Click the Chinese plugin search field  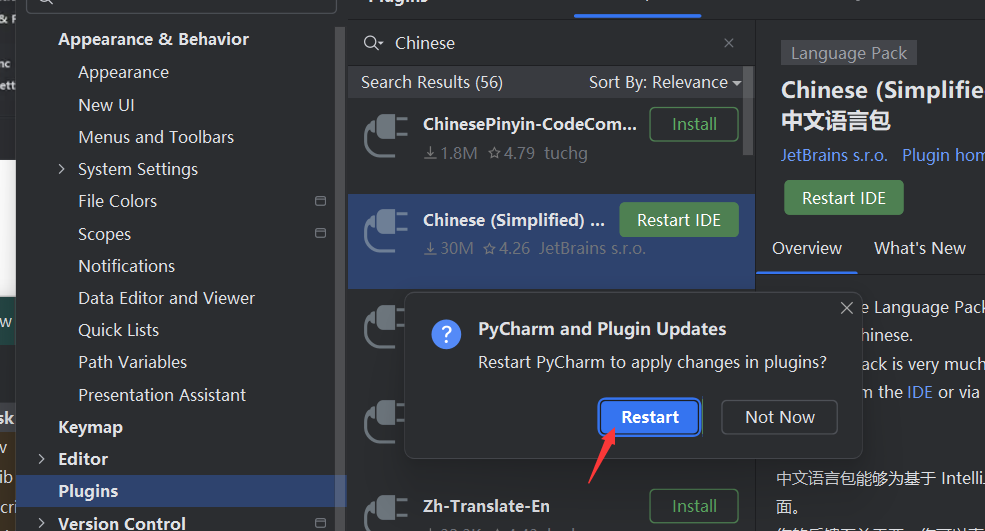click(552, 43)
